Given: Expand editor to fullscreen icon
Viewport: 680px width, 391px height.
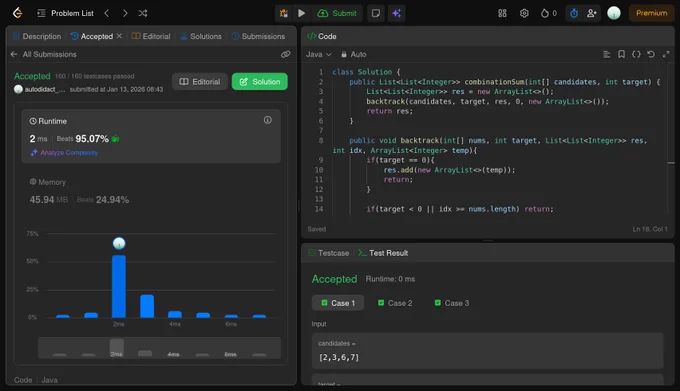Looking at the screenshot, I should (x=666, y=54).
